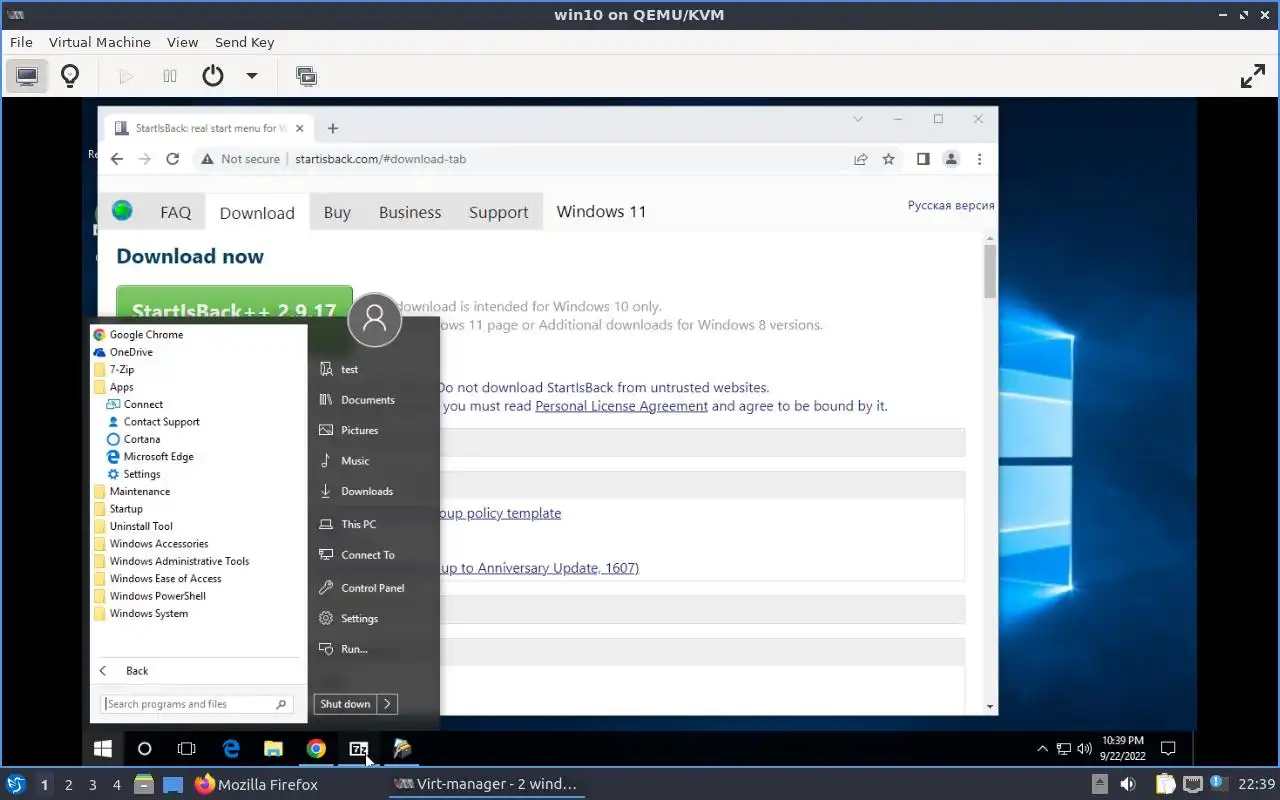Switch VM viewer to fullscreen
The image size is (1280, 800).
pos(1253,76)
